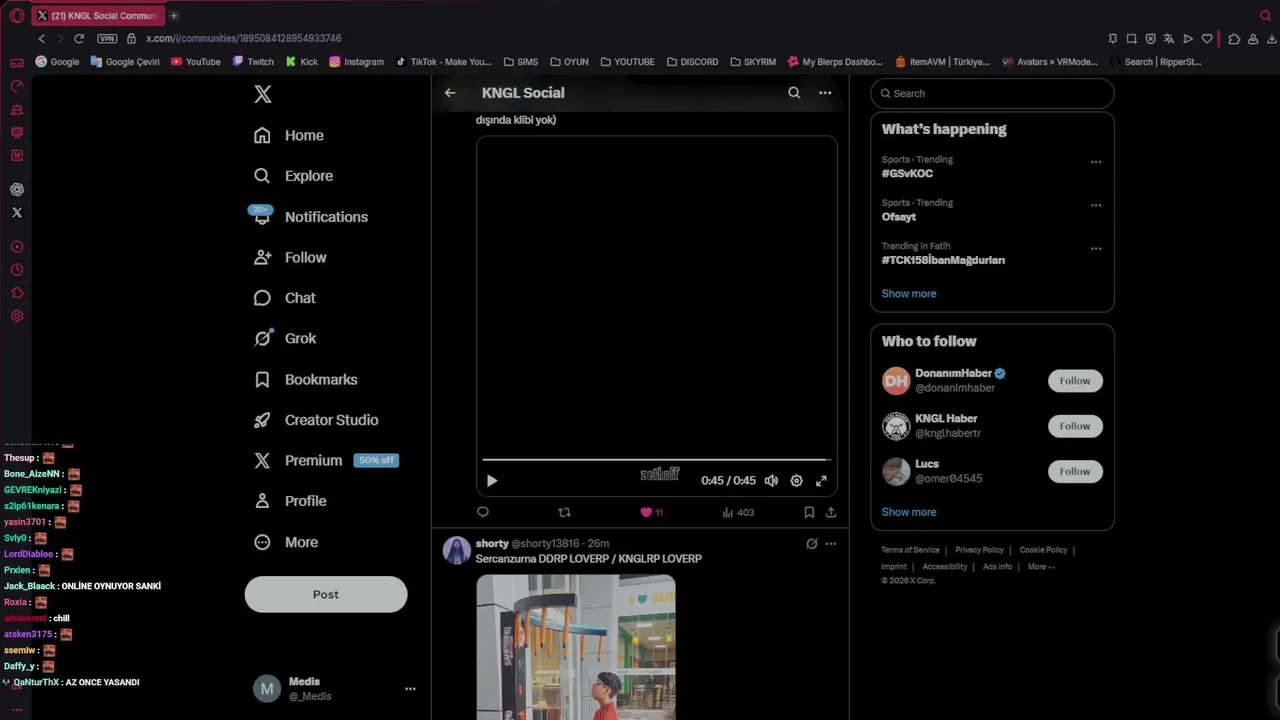Reload the page in the browser toolbar
1280x720 pixels.
tap(79, 38)
